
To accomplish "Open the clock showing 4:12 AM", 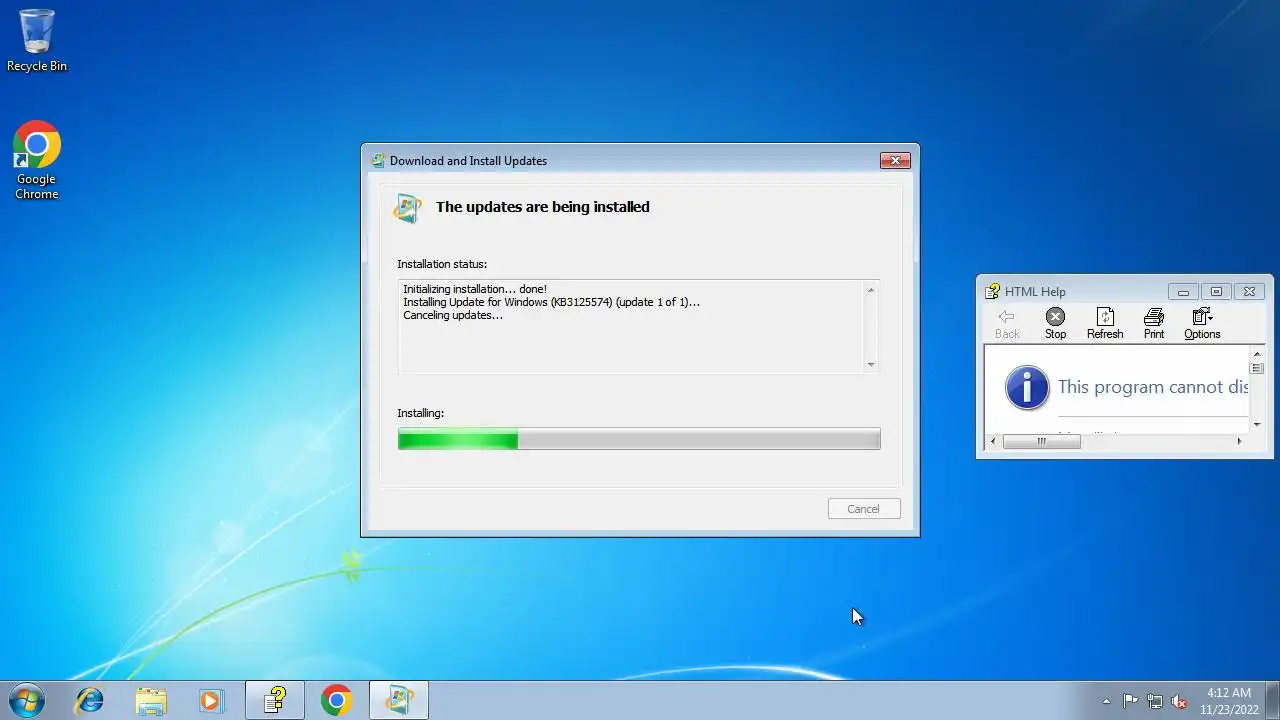I will tap(1229, 701).
